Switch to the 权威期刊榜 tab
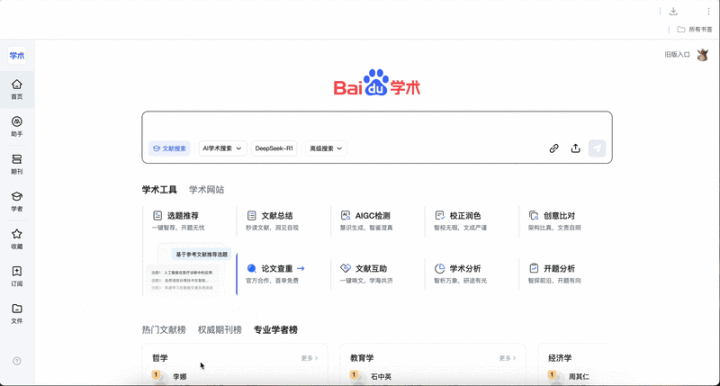This screenshot has width=720, height=386. [219, 330]
